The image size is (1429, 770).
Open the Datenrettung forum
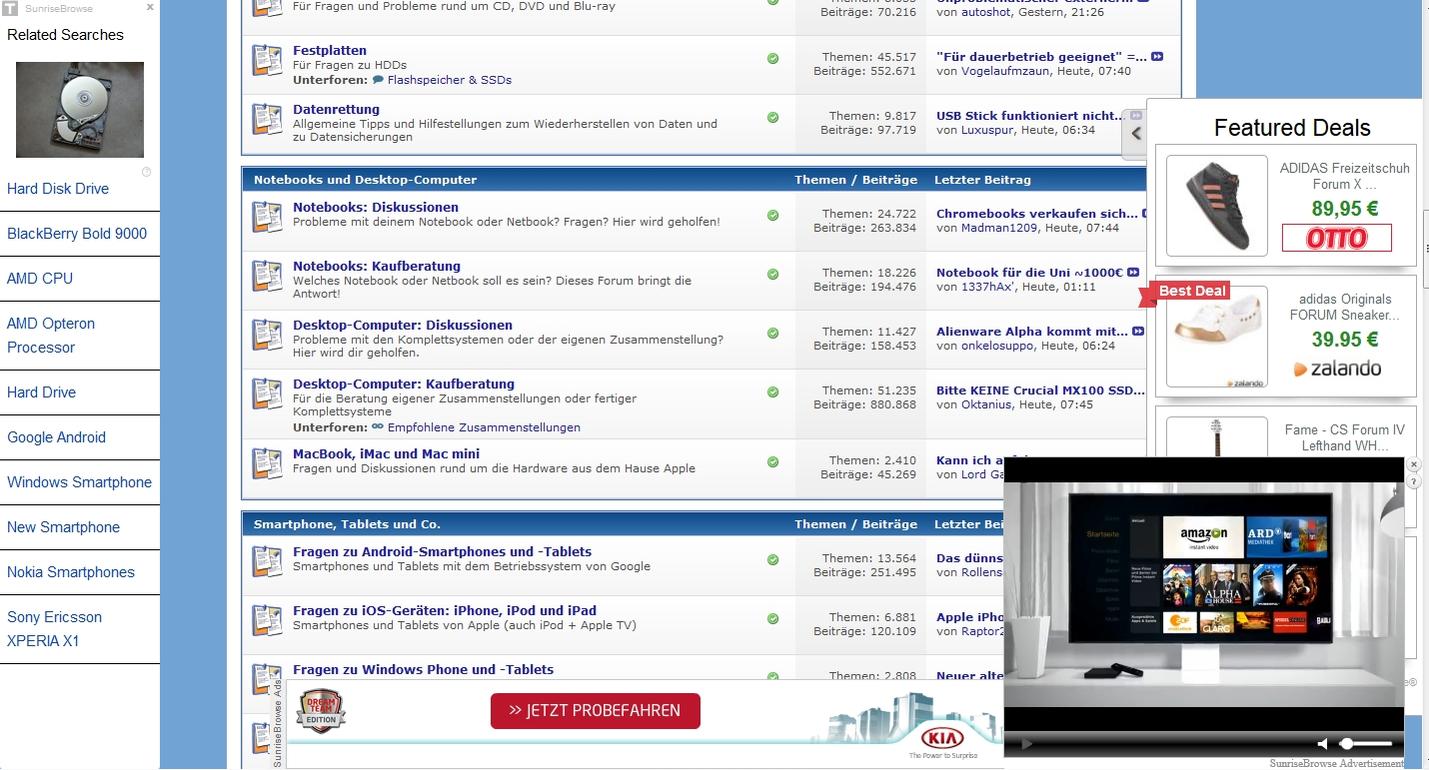coord(336,110)
